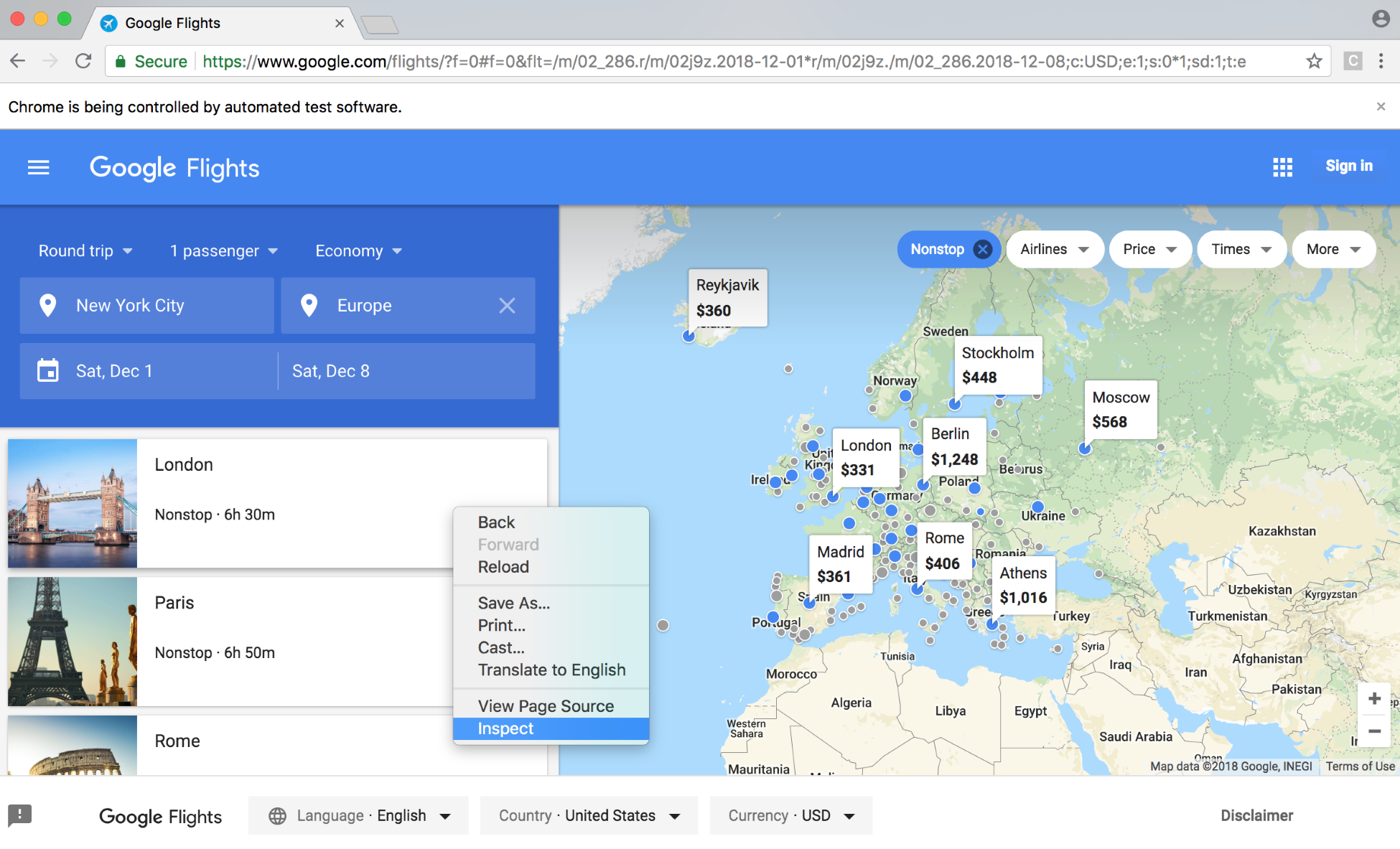Viewport: 1400px width, 849px height.
Task: Click the Rome $406 map label
Action: 944,550
